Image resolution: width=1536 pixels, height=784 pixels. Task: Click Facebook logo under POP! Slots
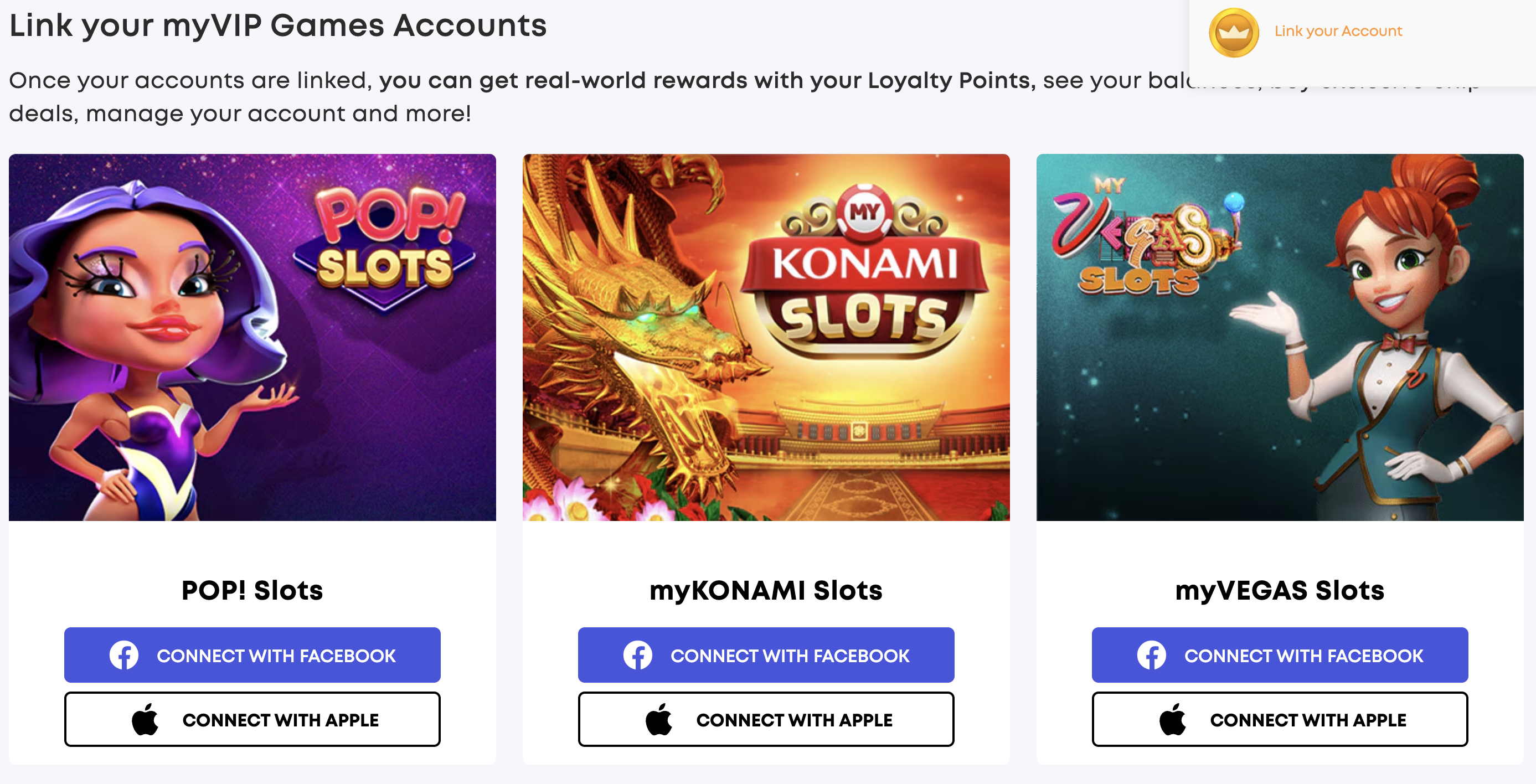coord(124,655)
